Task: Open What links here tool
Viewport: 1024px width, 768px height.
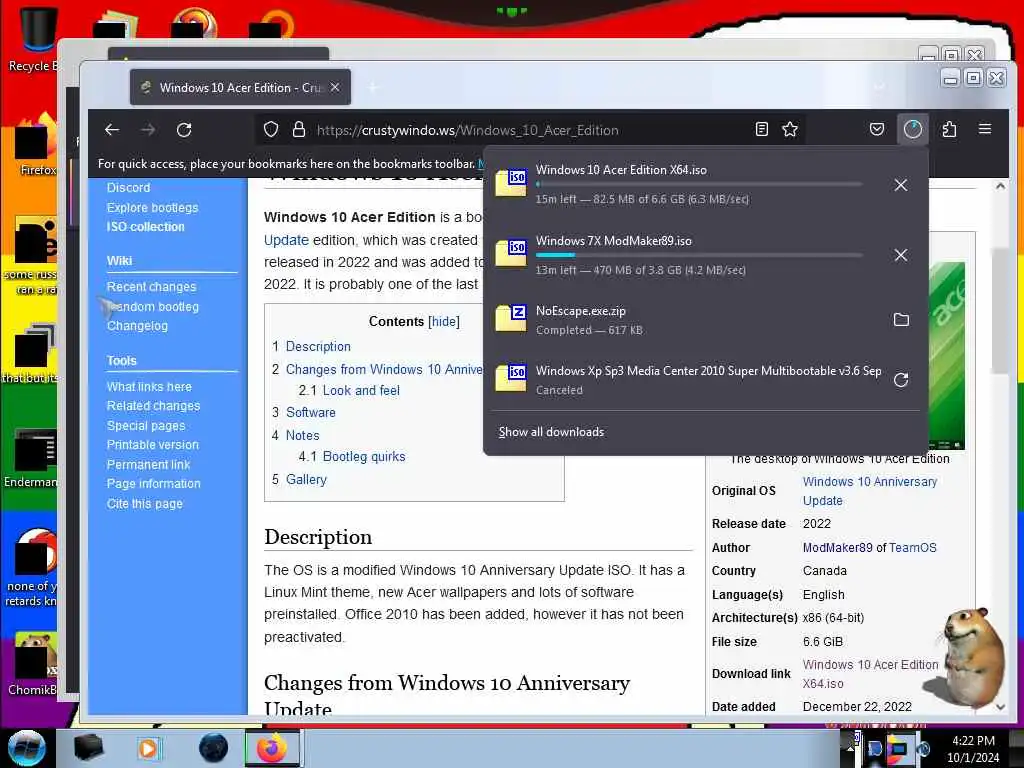Action: (149, 387)
